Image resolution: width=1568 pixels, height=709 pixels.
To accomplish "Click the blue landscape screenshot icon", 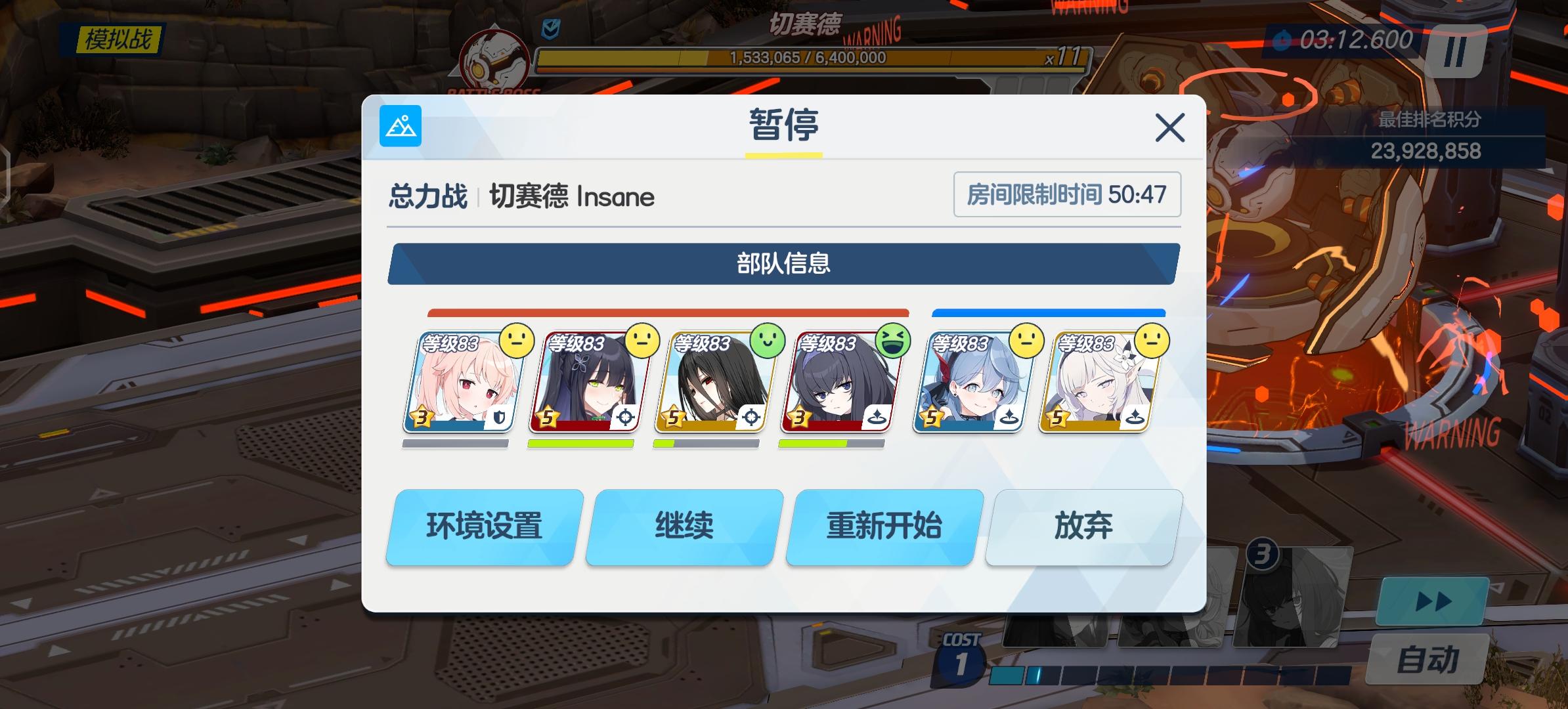I will pos(400,125).
